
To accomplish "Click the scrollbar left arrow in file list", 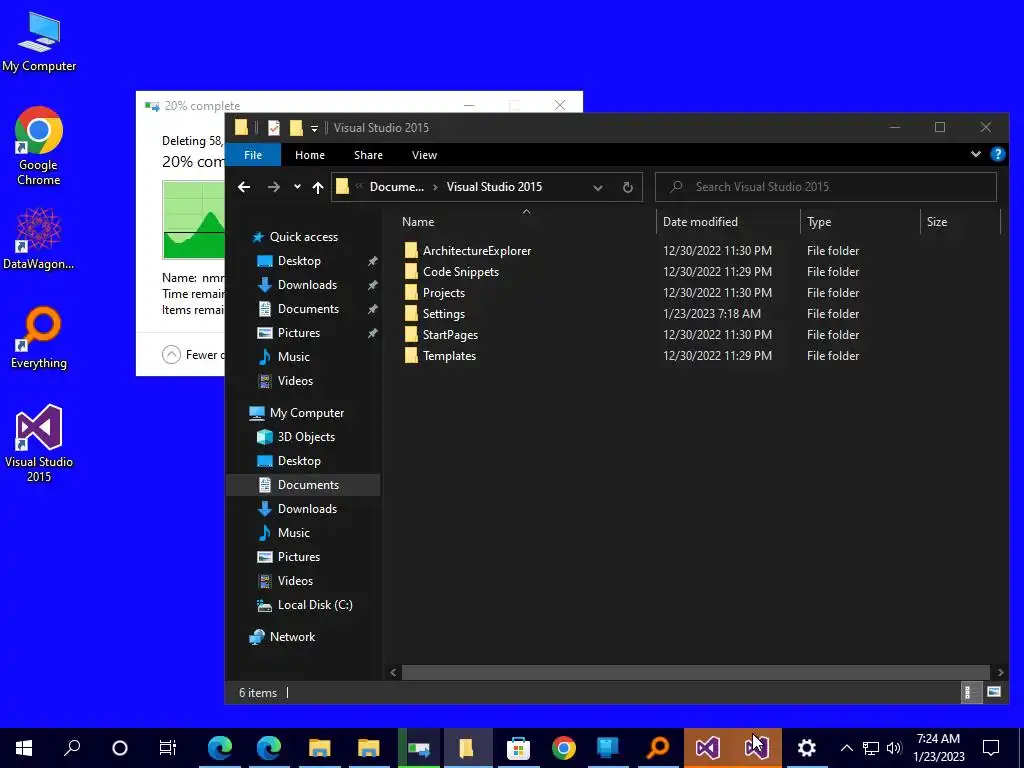I will pos(393,672).
